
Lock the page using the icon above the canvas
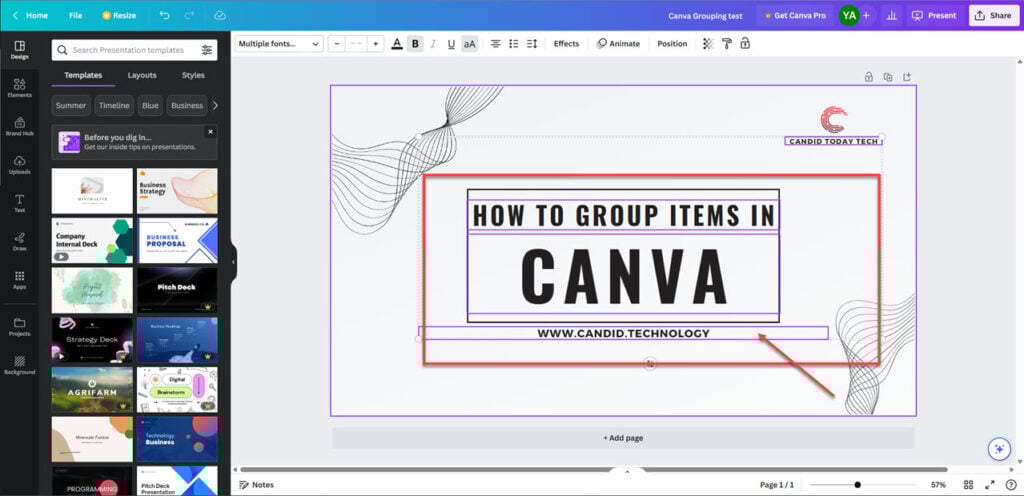click(869, 77)
